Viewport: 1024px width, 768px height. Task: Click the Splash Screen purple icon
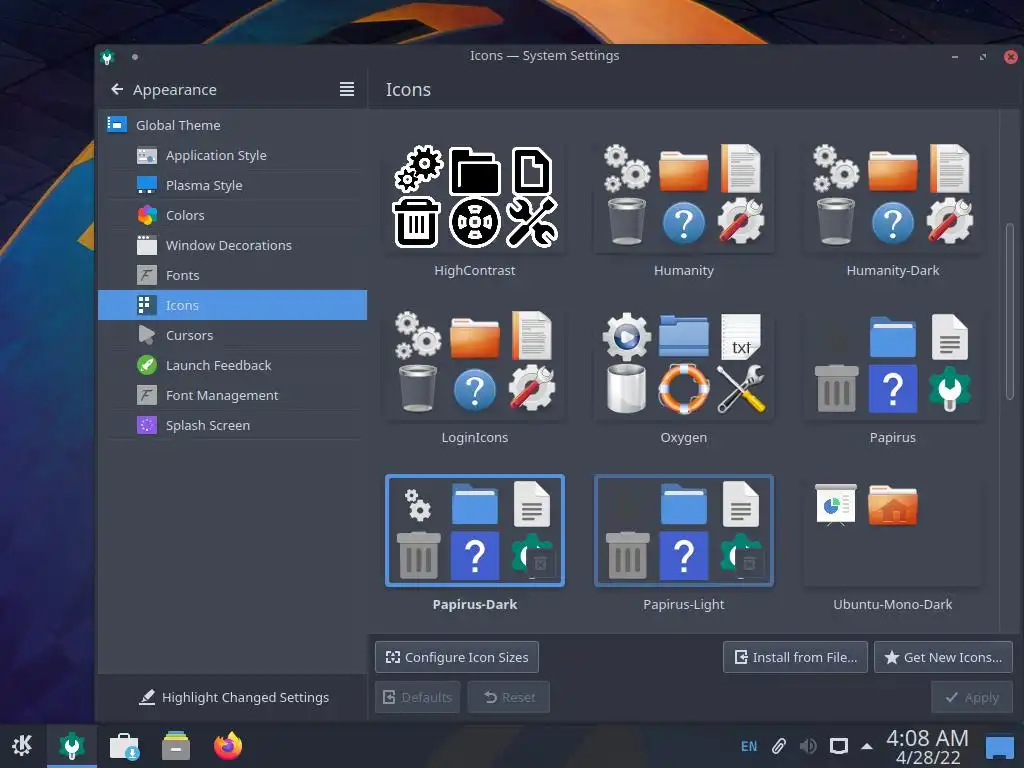pos(147,425)
